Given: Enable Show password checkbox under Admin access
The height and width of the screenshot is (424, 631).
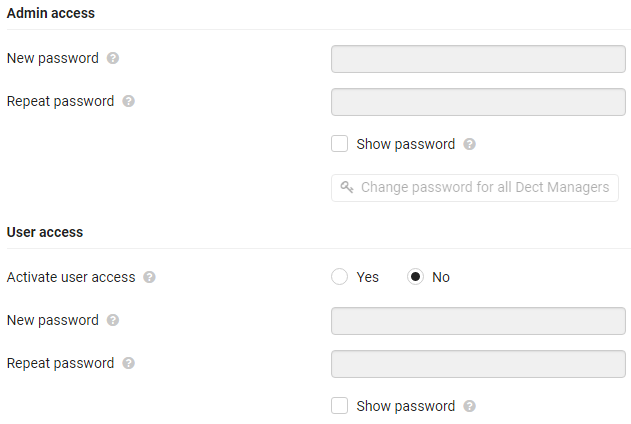Looking at the screenshot, I should tap(340, 144).
